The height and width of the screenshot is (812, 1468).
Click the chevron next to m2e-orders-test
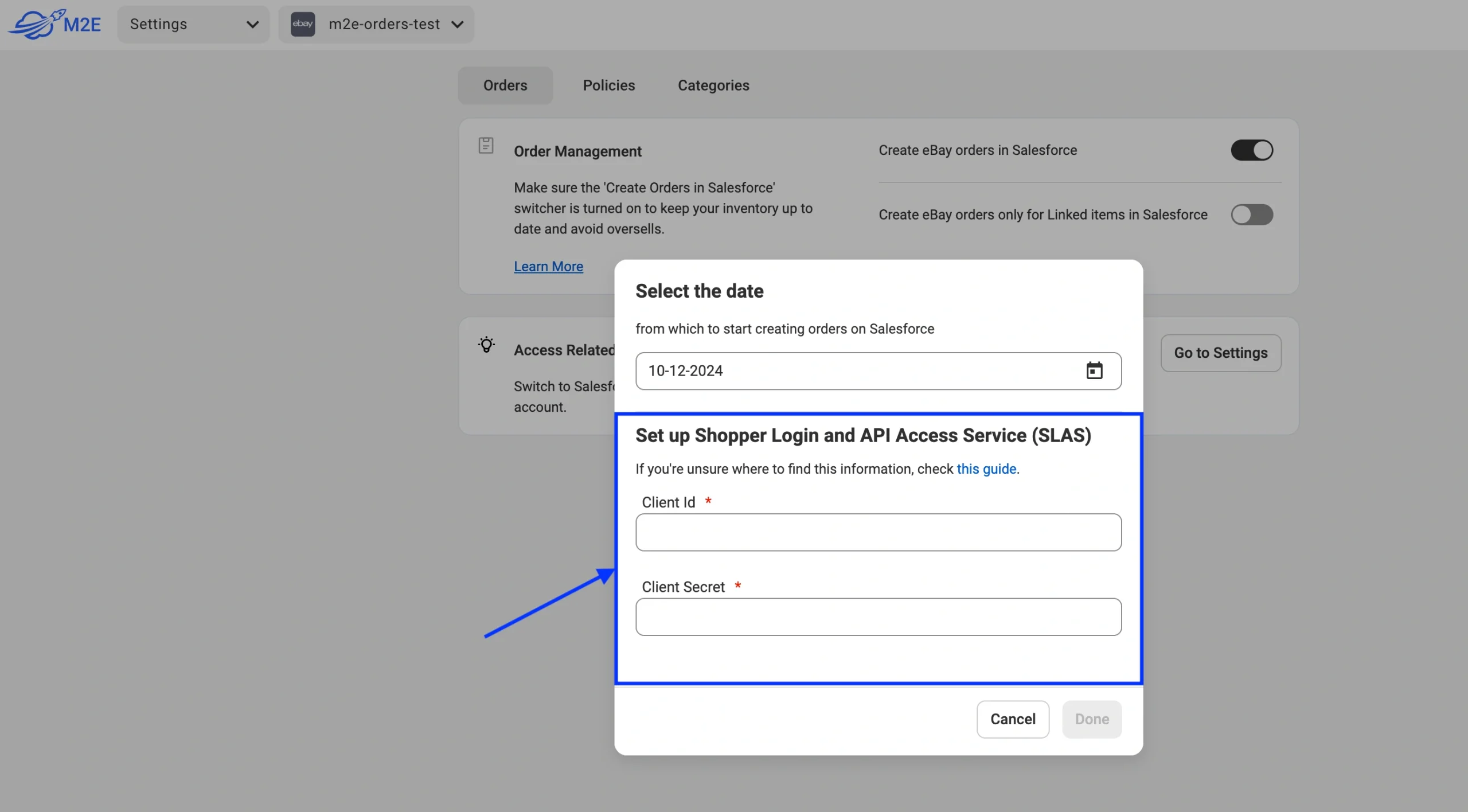click(x=457, y=24)
